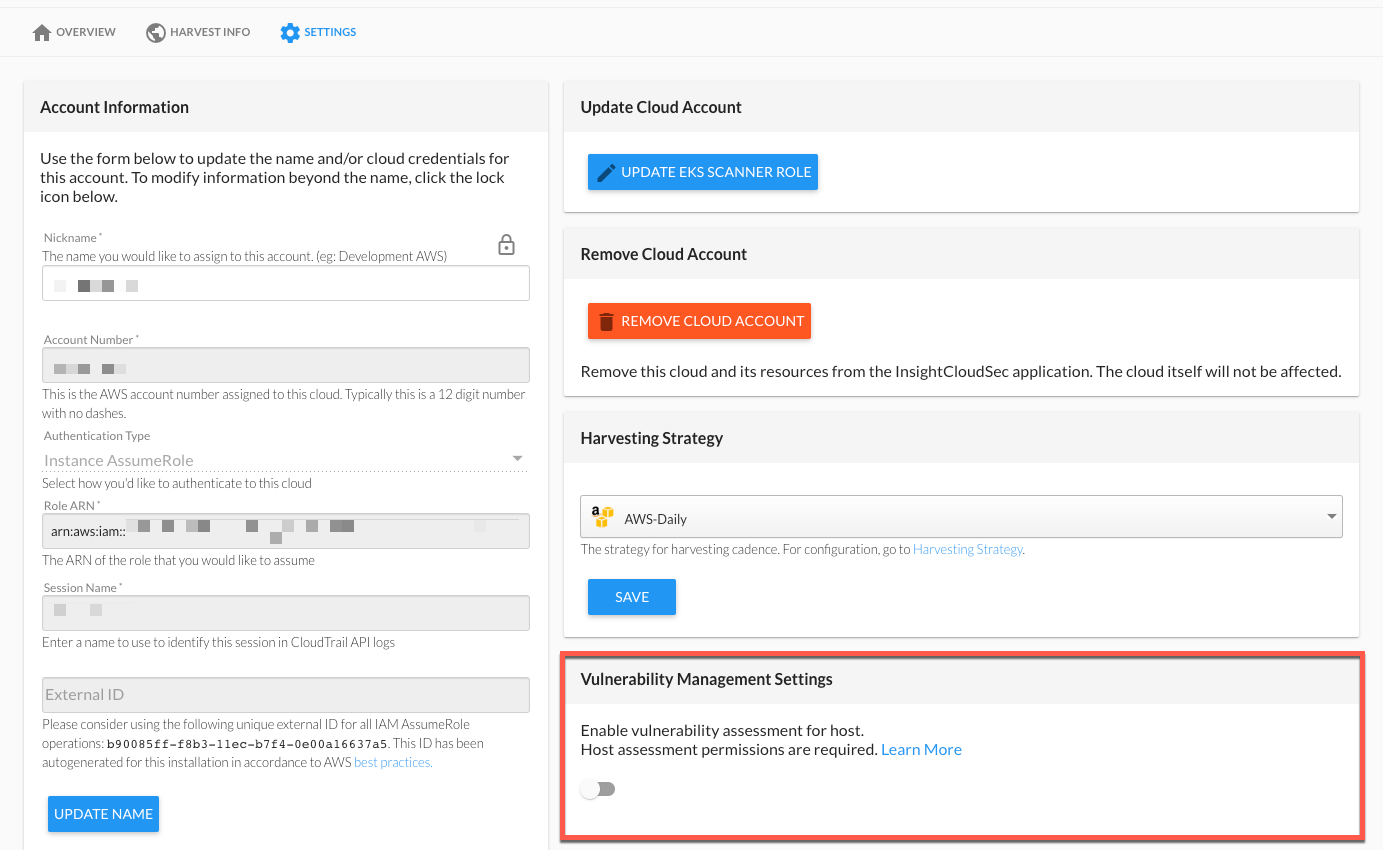Click the AWS logo in Harvesting Strategy dropdown
This screenshot has height=850, width=1383.
pyautogui.click(x=602, y=517)
